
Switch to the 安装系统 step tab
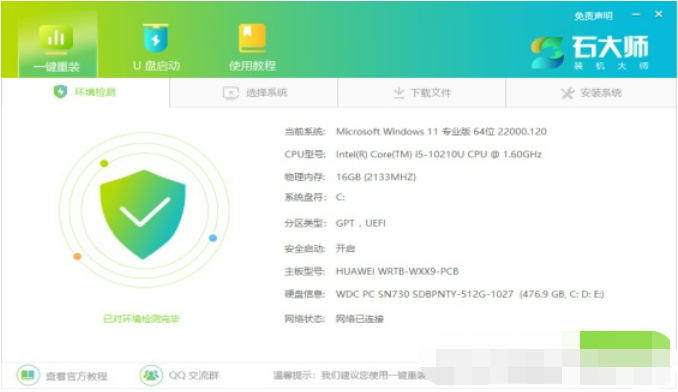tap(591, 93)
